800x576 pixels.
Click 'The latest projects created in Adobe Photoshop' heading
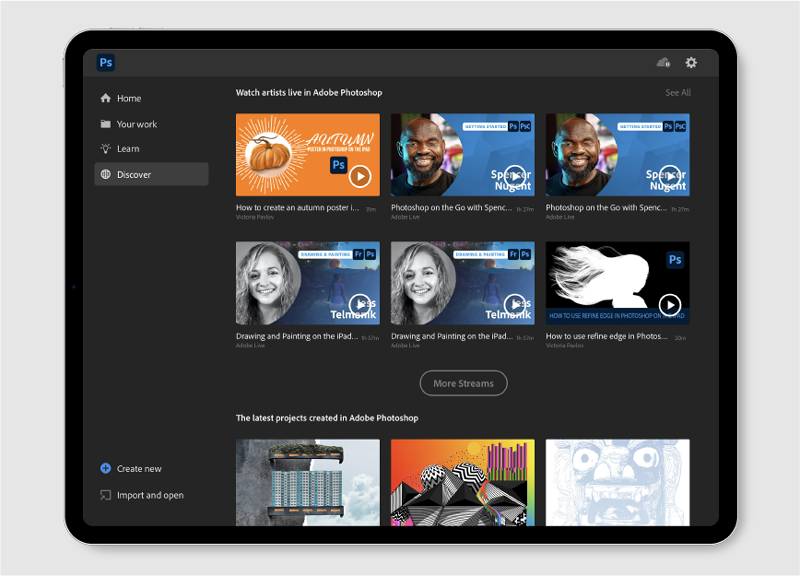coord(327,418)
